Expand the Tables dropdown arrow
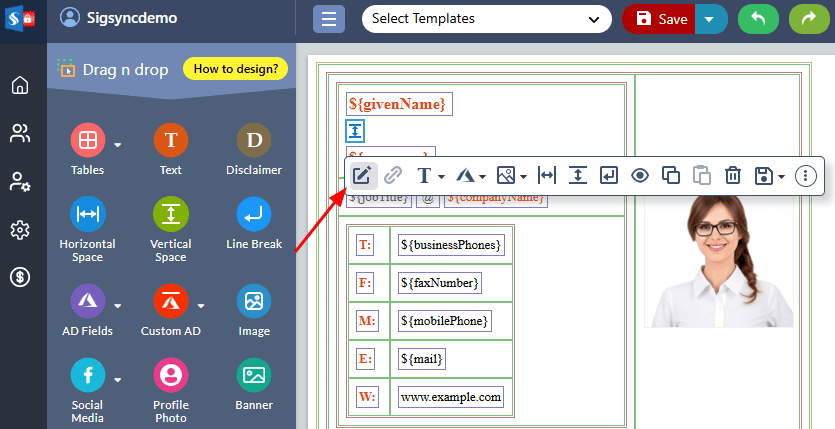The image size is (835, 429). (x=118, y=145)
